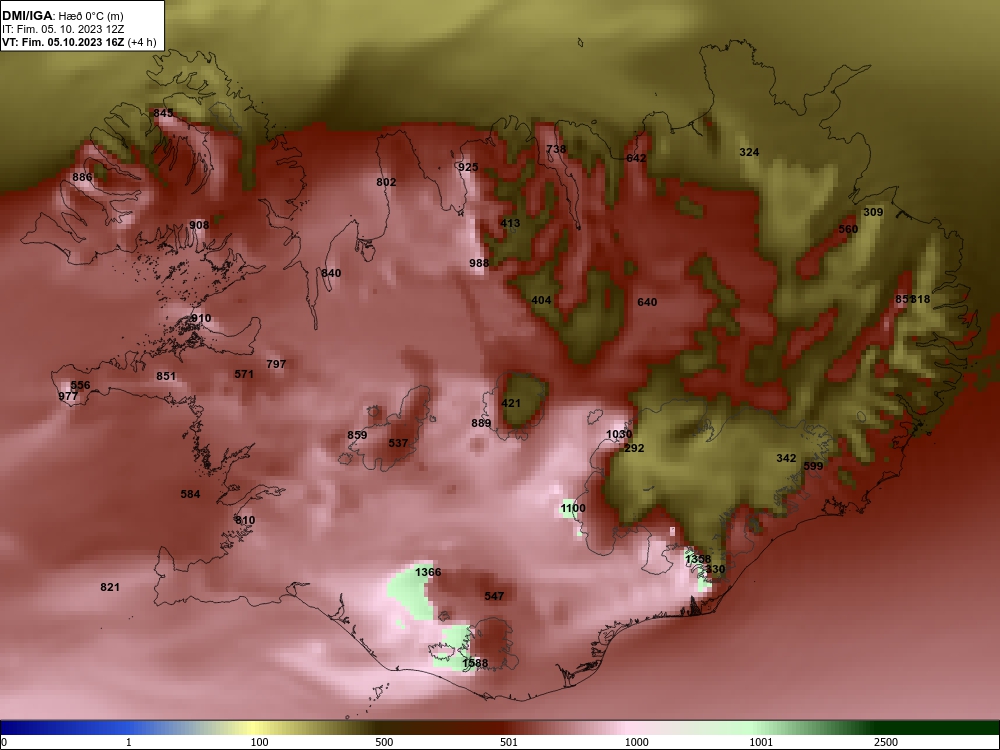Click the 'VT: Fim. 05.10.2023 16Z (+4 h)' line

click(x=79, y=42)
